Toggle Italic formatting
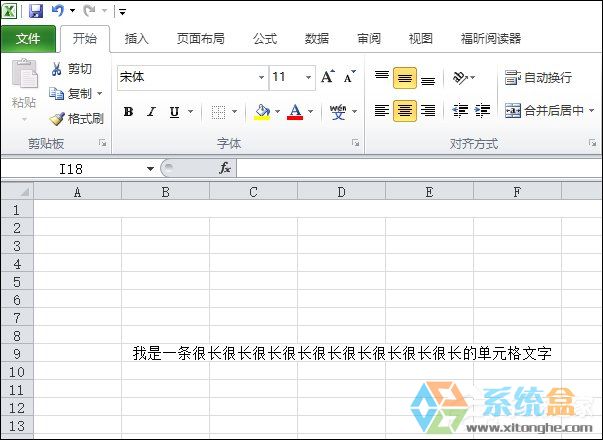Image resolution: width=603 pixels, height=440 pixels. [152, 112]
